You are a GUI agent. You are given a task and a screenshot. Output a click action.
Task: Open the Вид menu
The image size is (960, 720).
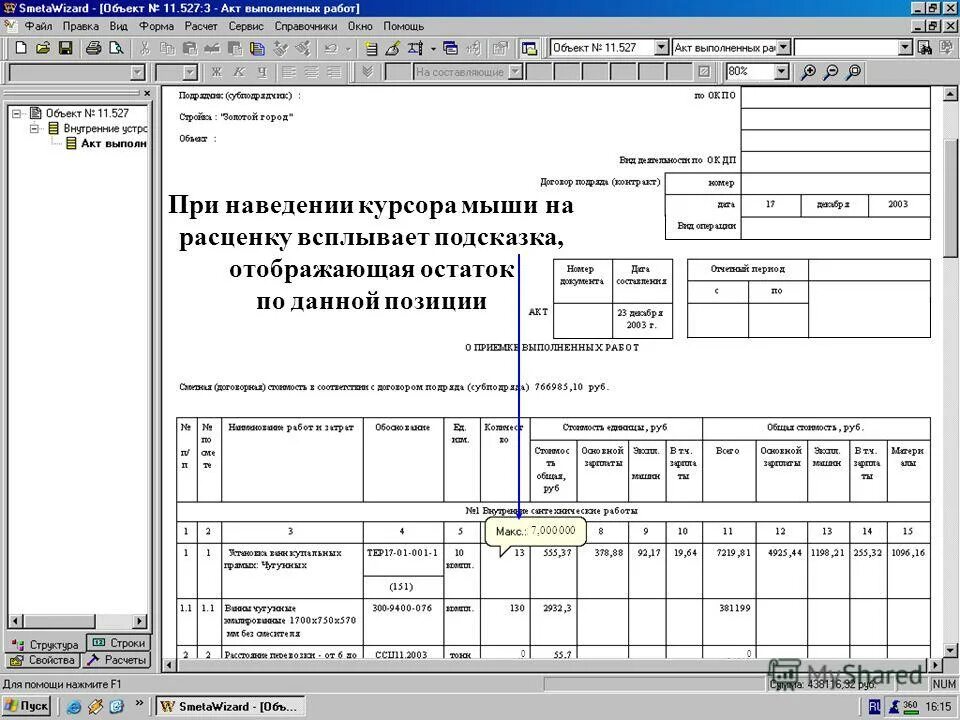point(118,26)
